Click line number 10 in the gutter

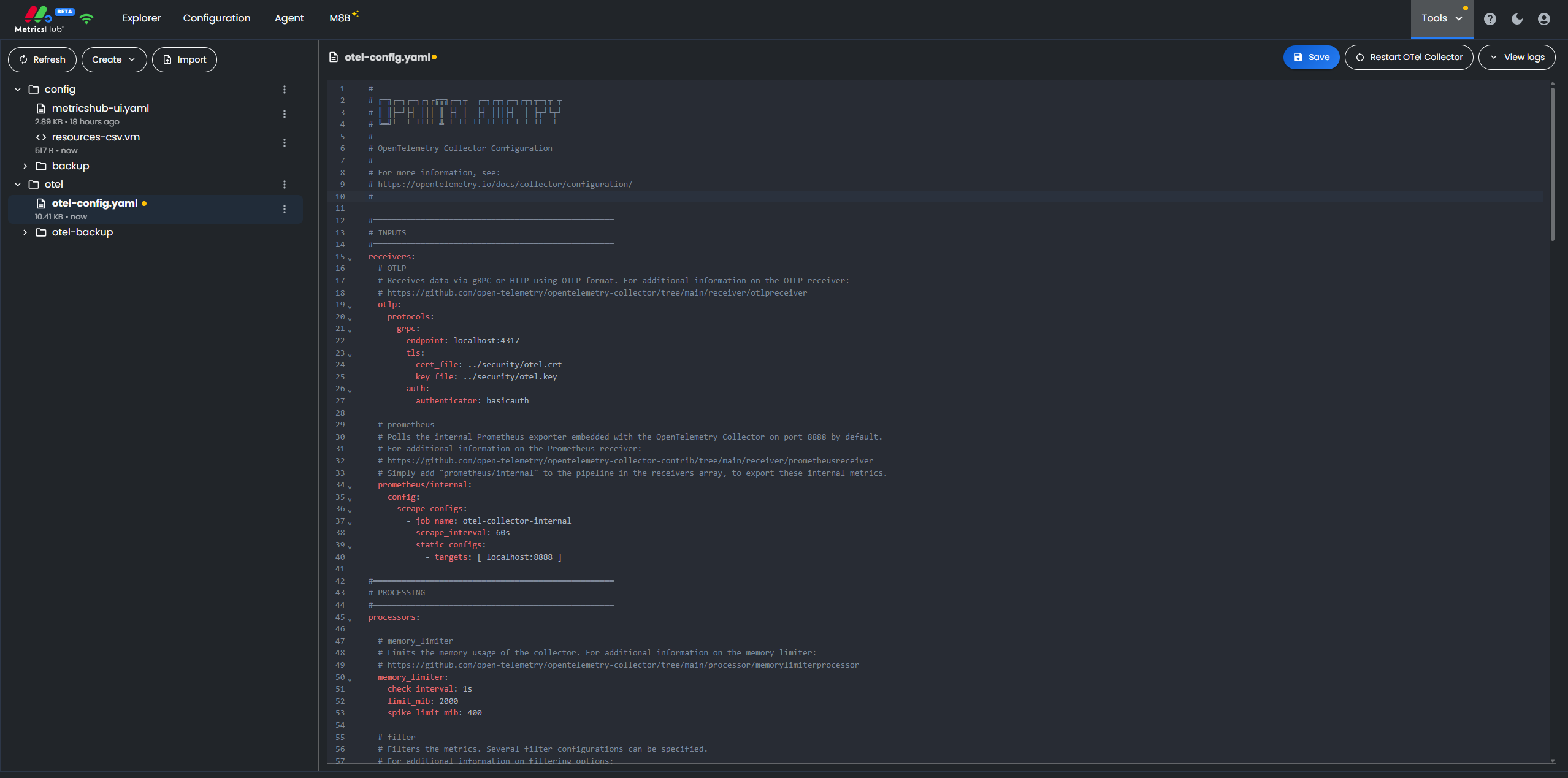pyautogui.click(x=340, y=197)
